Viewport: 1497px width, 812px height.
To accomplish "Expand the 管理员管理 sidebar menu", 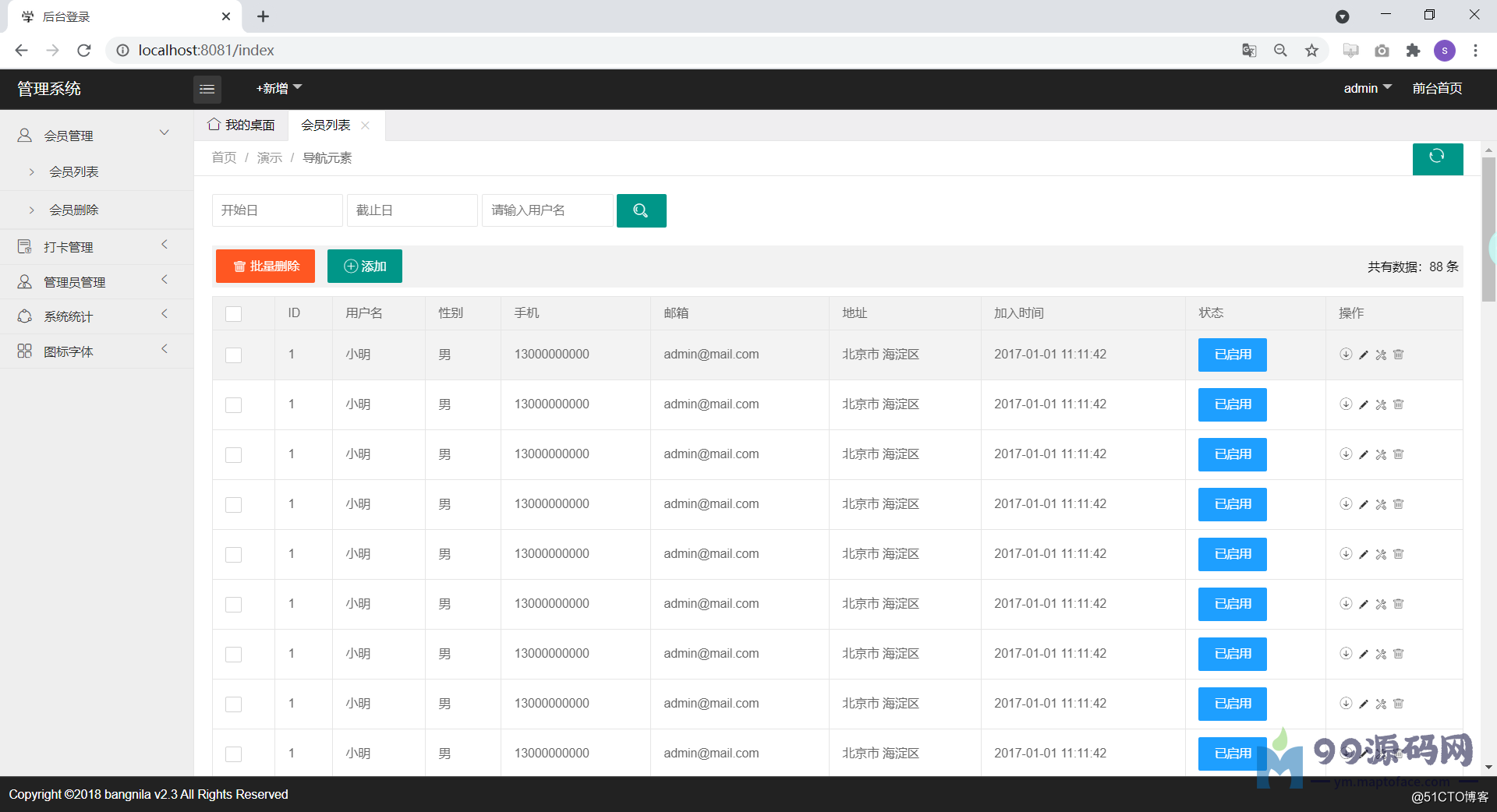I will tap(97, 281).
